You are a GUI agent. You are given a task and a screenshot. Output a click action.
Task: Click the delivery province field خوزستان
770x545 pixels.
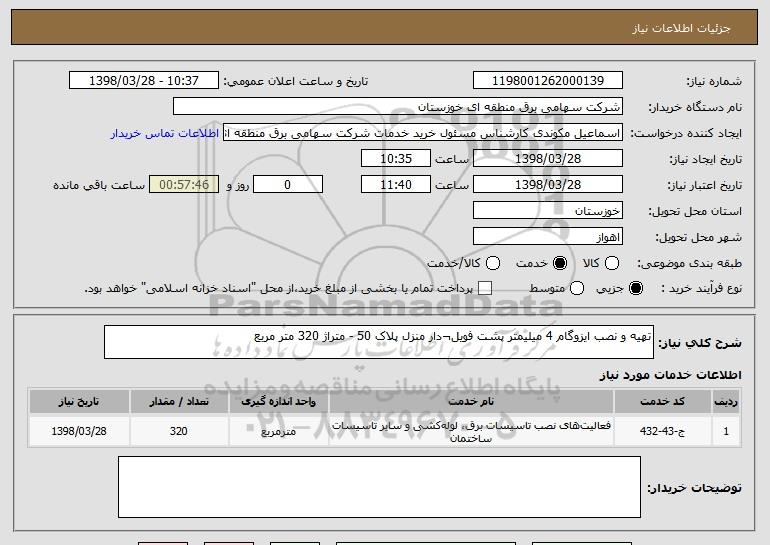coord(547,211)
